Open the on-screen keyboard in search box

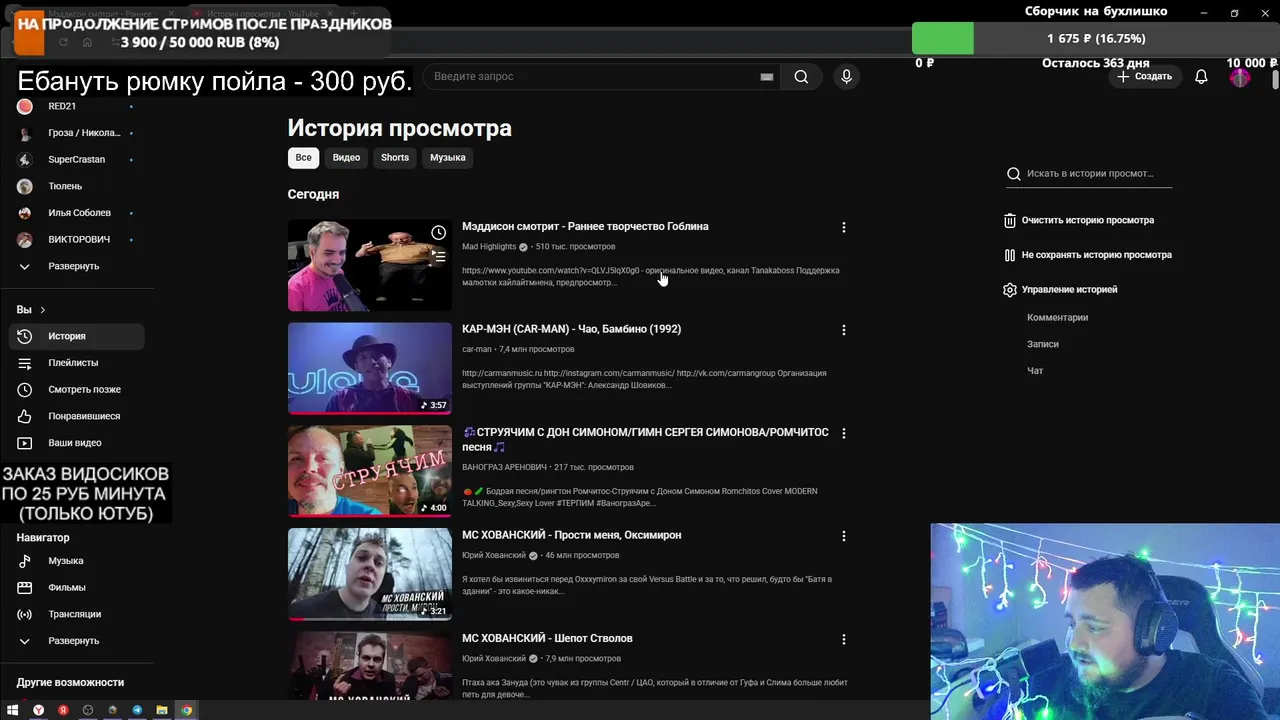click(x=767, y=77)
